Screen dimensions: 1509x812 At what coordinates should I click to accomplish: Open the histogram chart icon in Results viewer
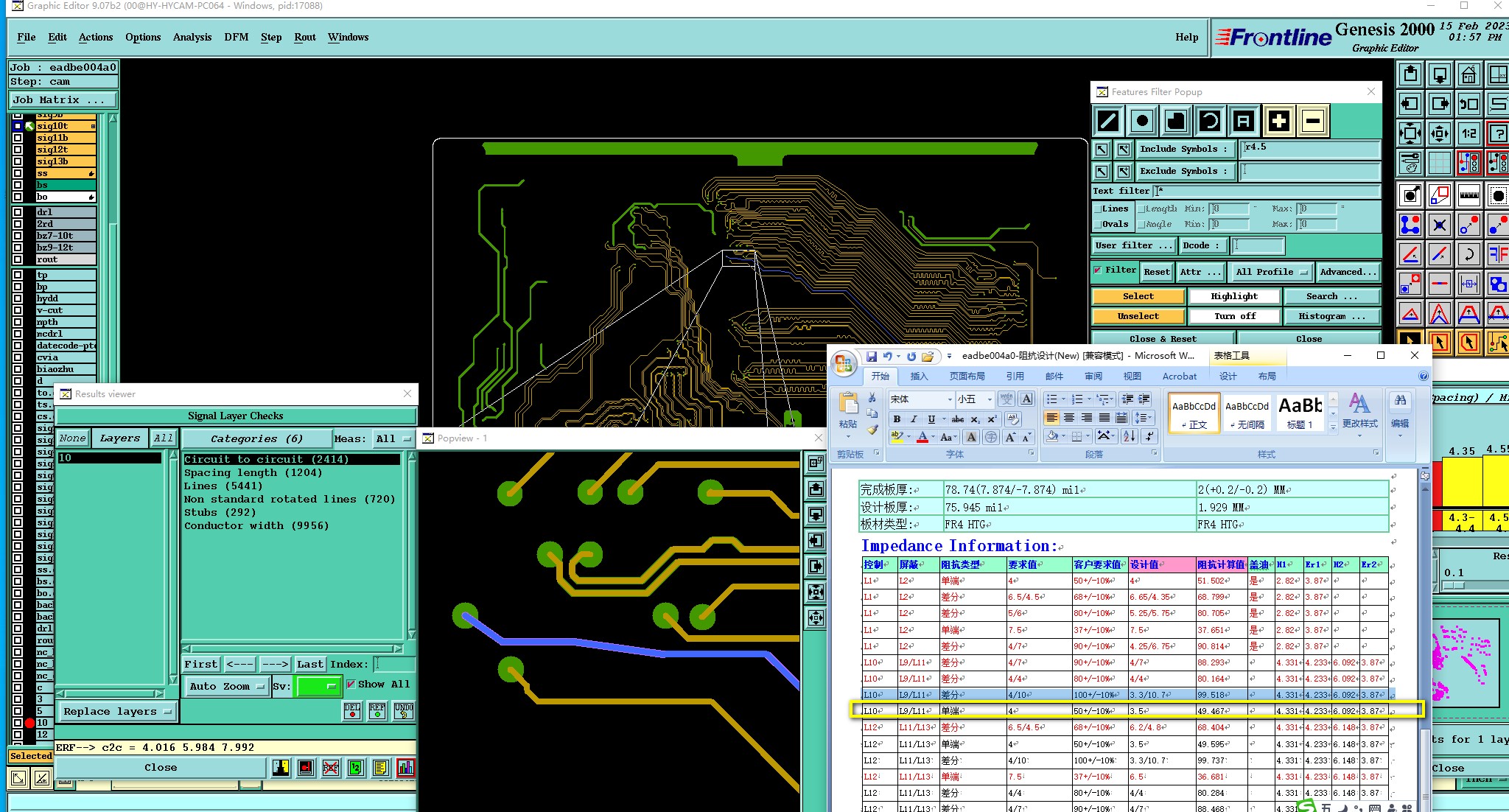pos(405,768)
